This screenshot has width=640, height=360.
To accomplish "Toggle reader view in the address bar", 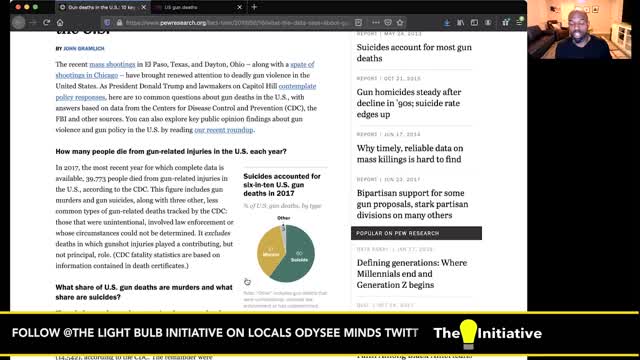I will (358, 23).
